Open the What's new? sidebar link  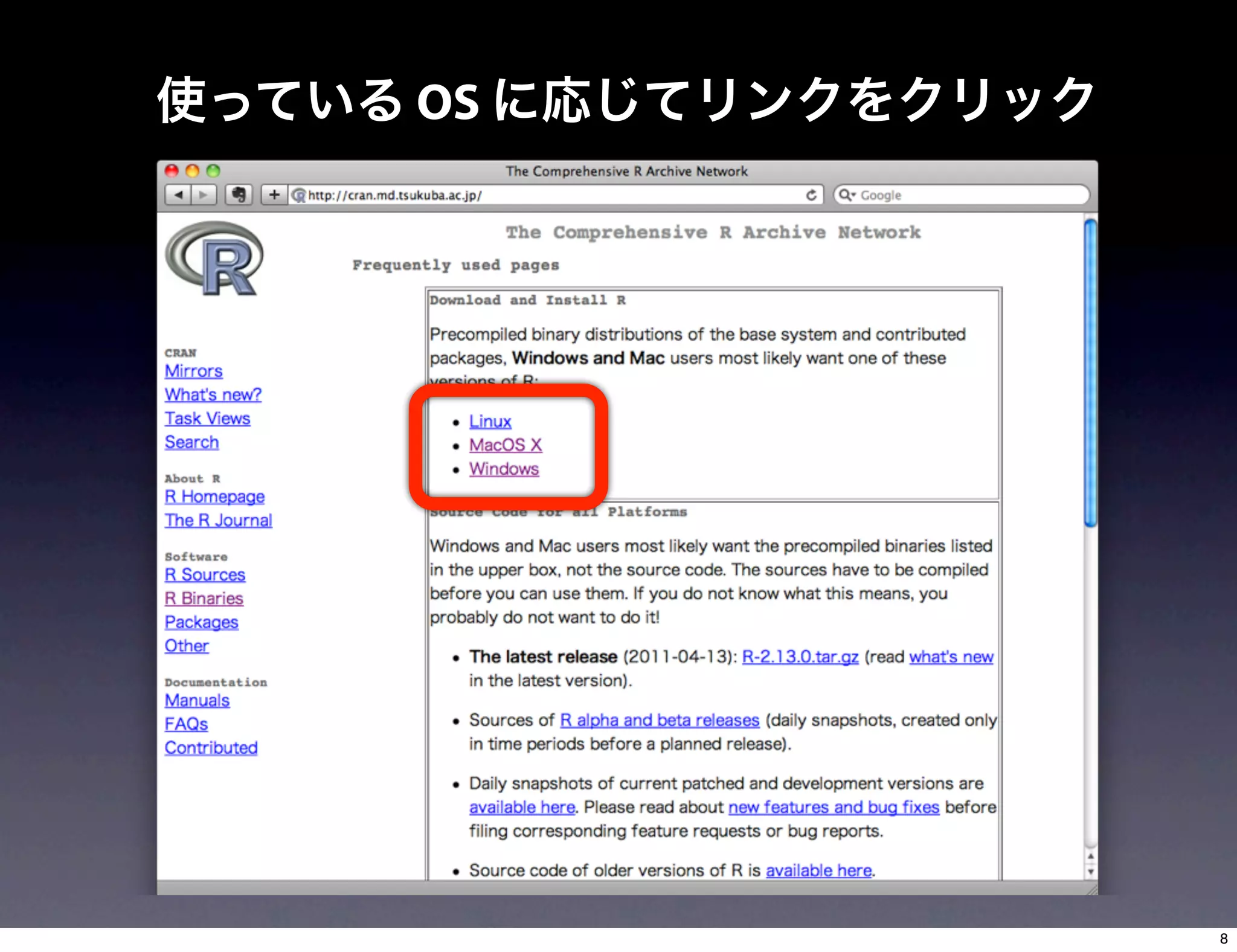click(x=213, y=394)
